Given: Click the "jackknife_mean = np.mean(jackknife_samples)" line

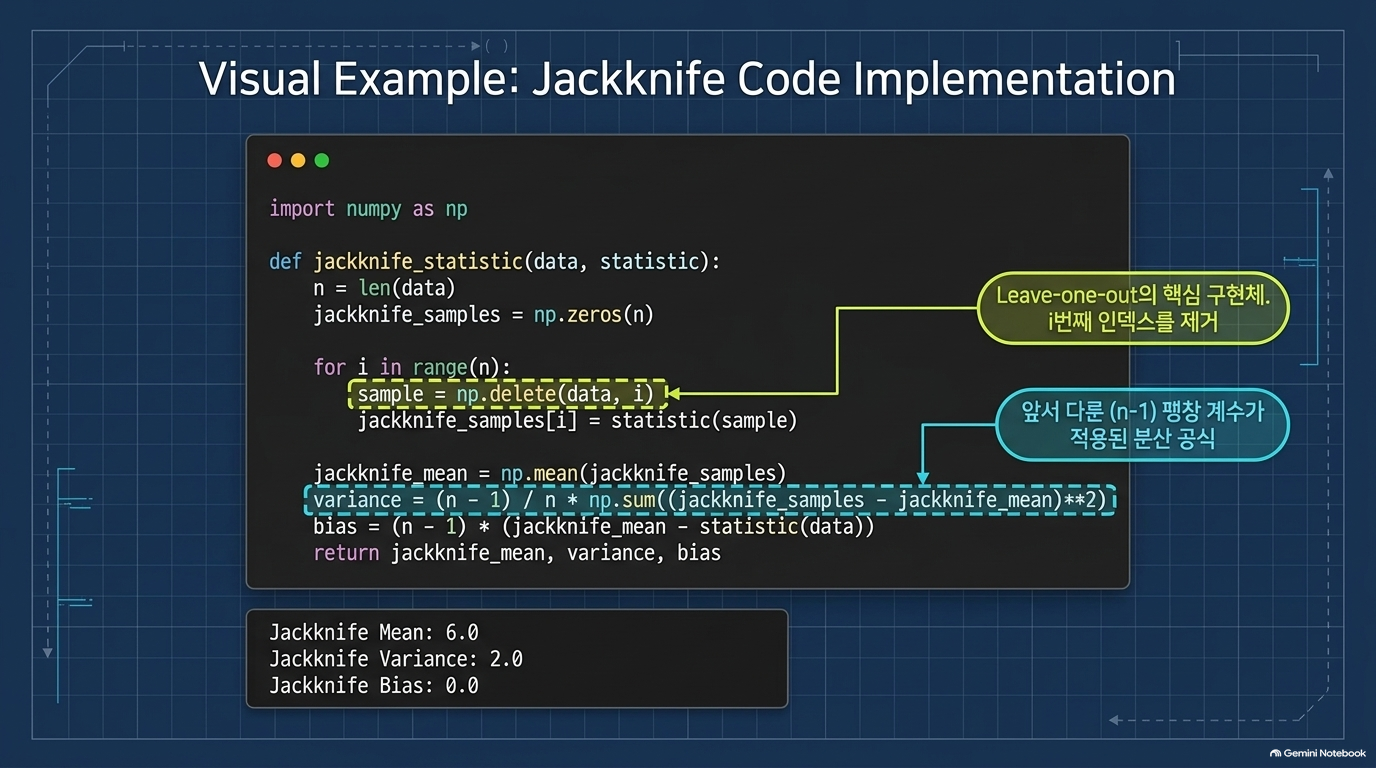Looking at the screenshot, I should coord(550,473).
